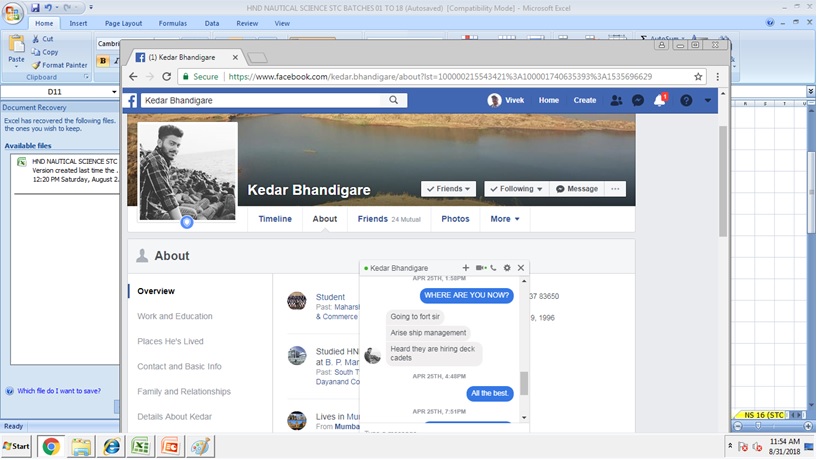
Task: Open Facebook notifications bell
Action: pos(660,101)
